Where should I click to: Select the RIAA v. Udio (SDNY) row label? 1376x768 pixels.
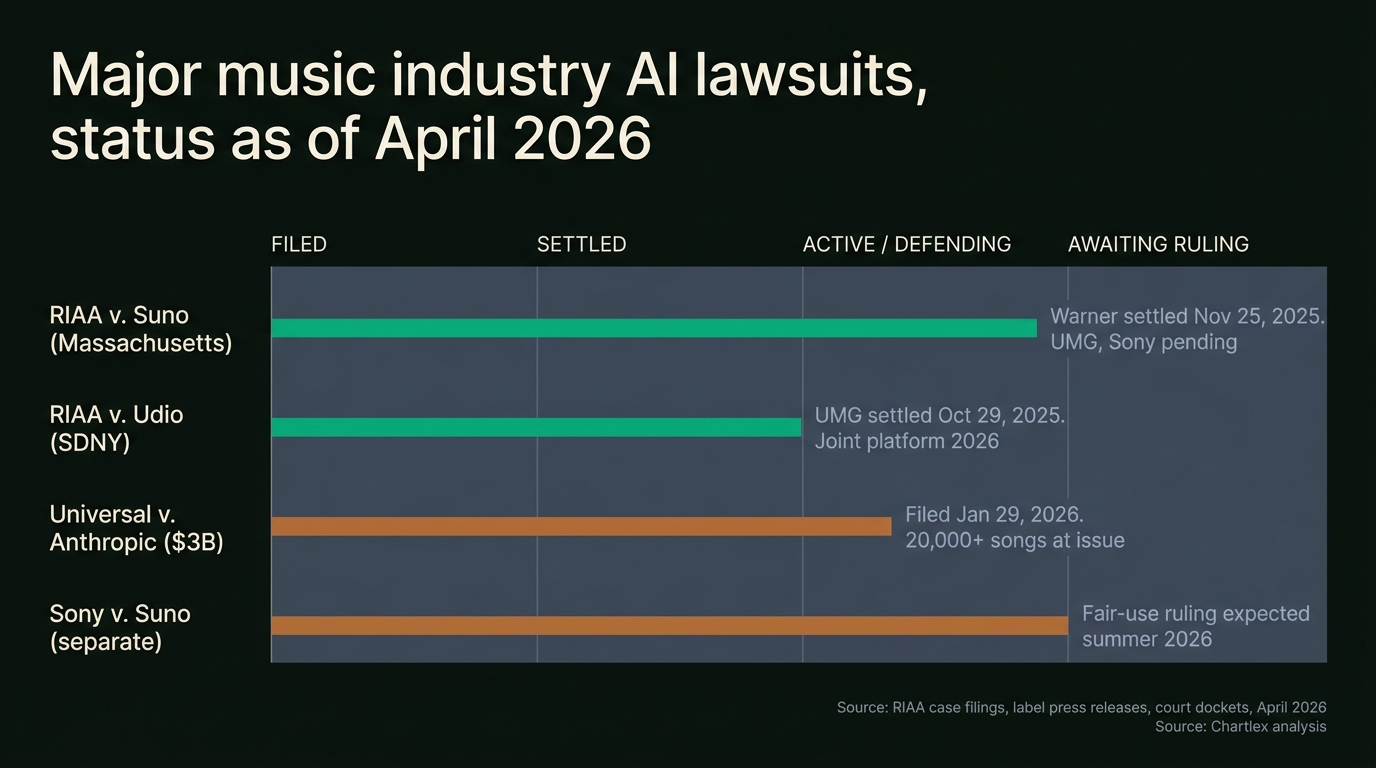(x=116, y=428)
